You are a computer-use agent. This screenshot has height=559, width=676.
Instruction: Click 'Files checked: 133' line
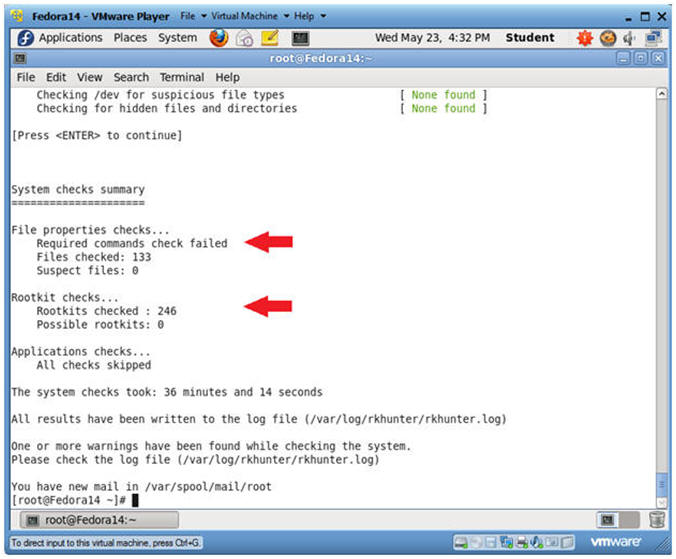pos(94,257)
